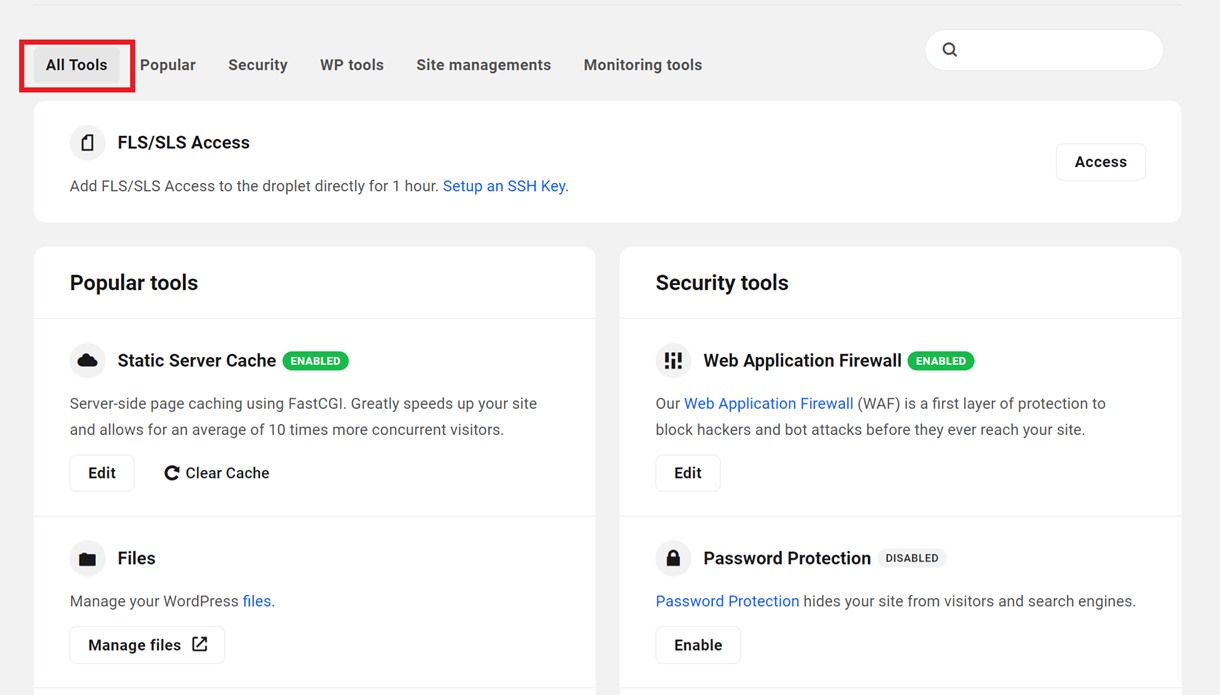Switch to the Popular tab
This screenshot has width=1220, height=695.
coord(168,64)
